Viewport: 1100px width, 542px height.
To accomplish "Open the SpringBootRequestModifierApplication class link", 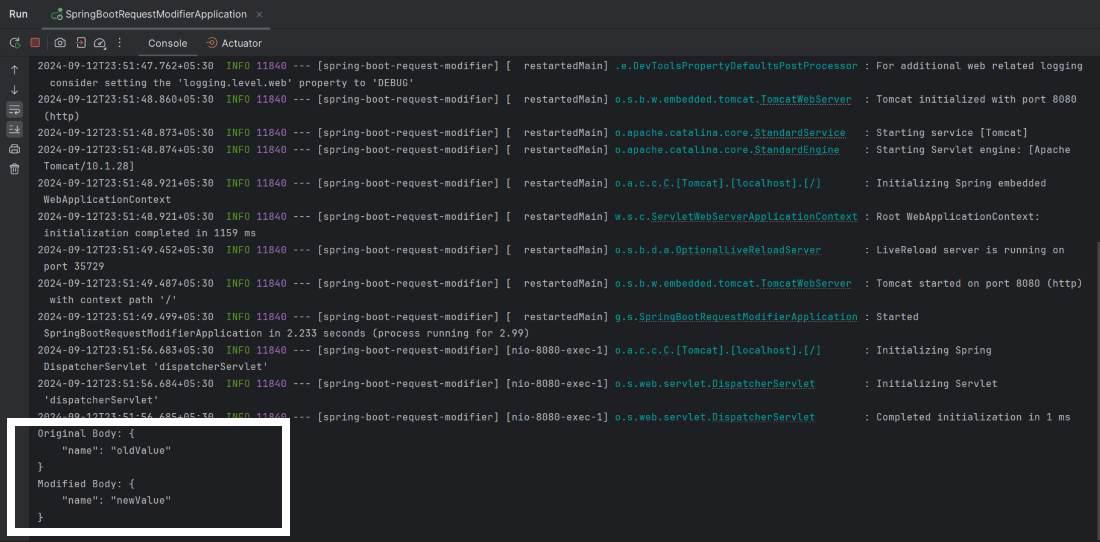I will coord(748,317).
